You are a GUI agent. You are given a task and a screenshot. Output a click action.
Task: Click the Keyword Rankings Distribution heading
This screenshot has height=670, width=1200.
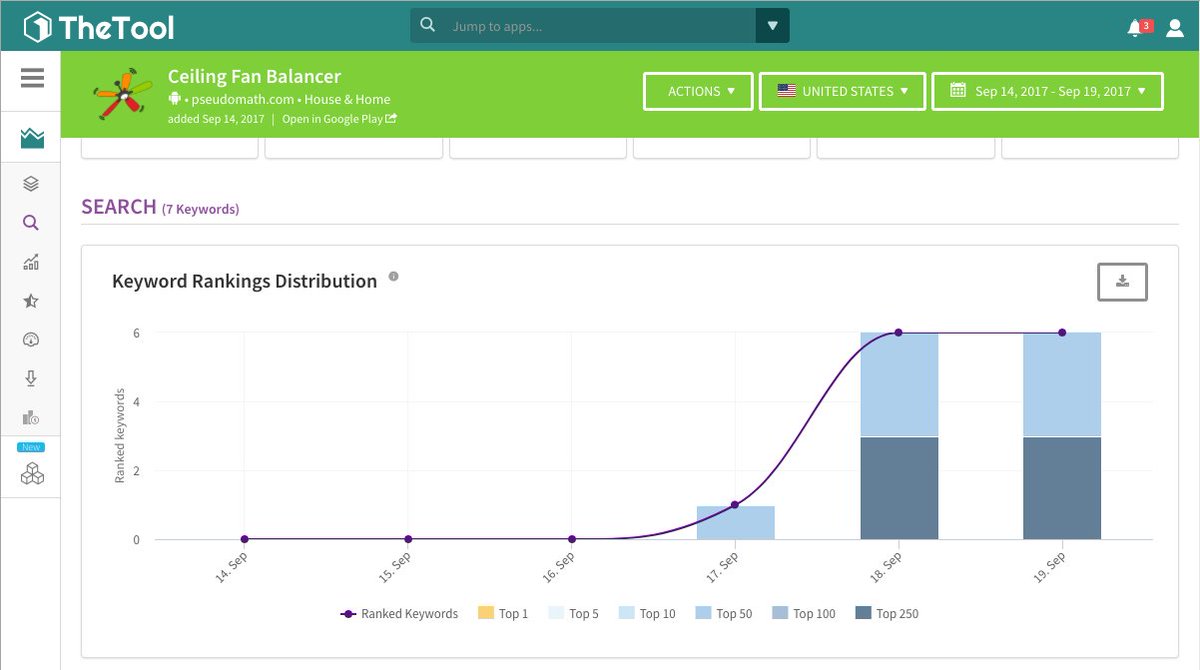(x=244, y=281)
